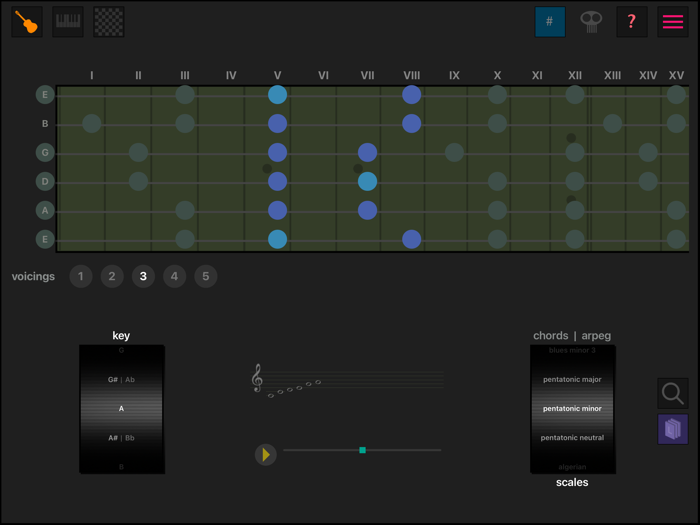Screen dimensions: 700x525
Task: Select voicing 5
Action: point(206,276)
